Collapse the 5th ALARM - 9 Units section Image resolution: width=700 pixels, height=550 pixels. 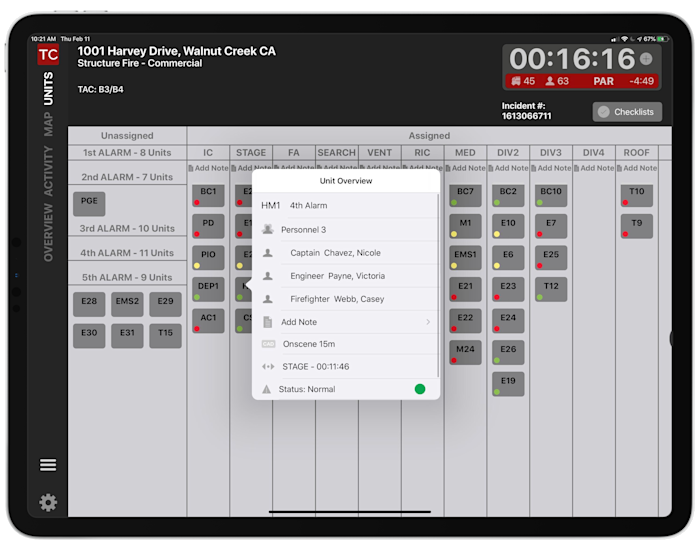click(127, 277)
